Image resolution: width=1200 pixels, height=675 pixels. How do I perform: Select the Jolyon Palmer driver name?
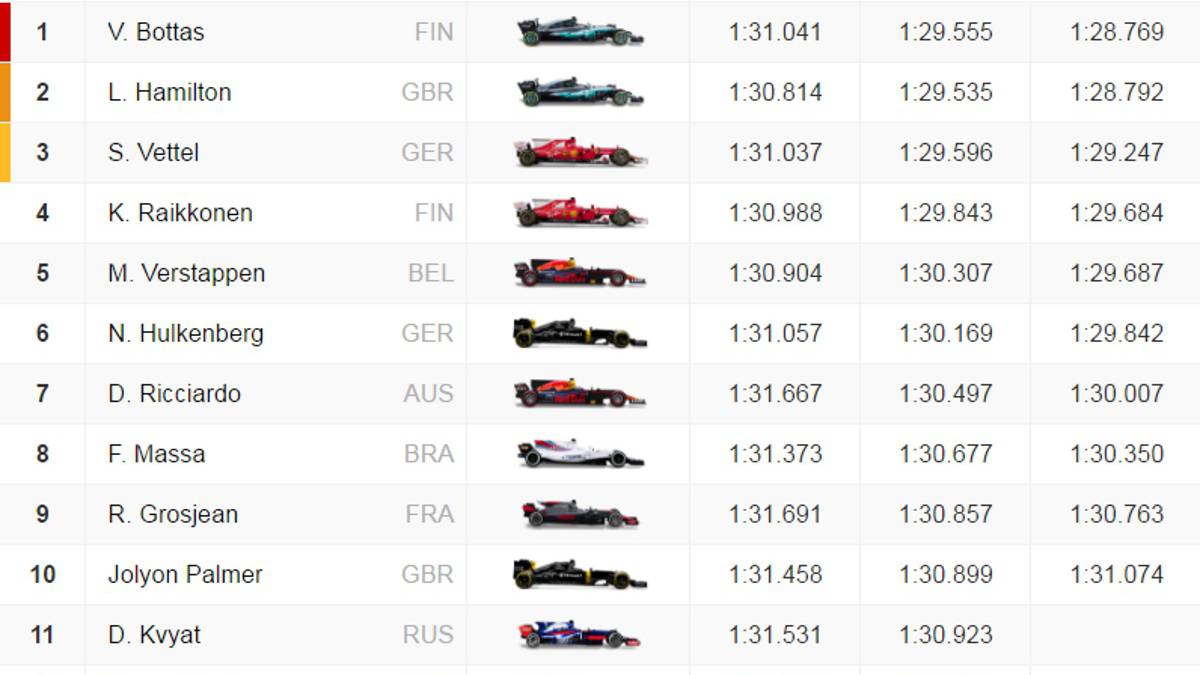coord(185,574)
